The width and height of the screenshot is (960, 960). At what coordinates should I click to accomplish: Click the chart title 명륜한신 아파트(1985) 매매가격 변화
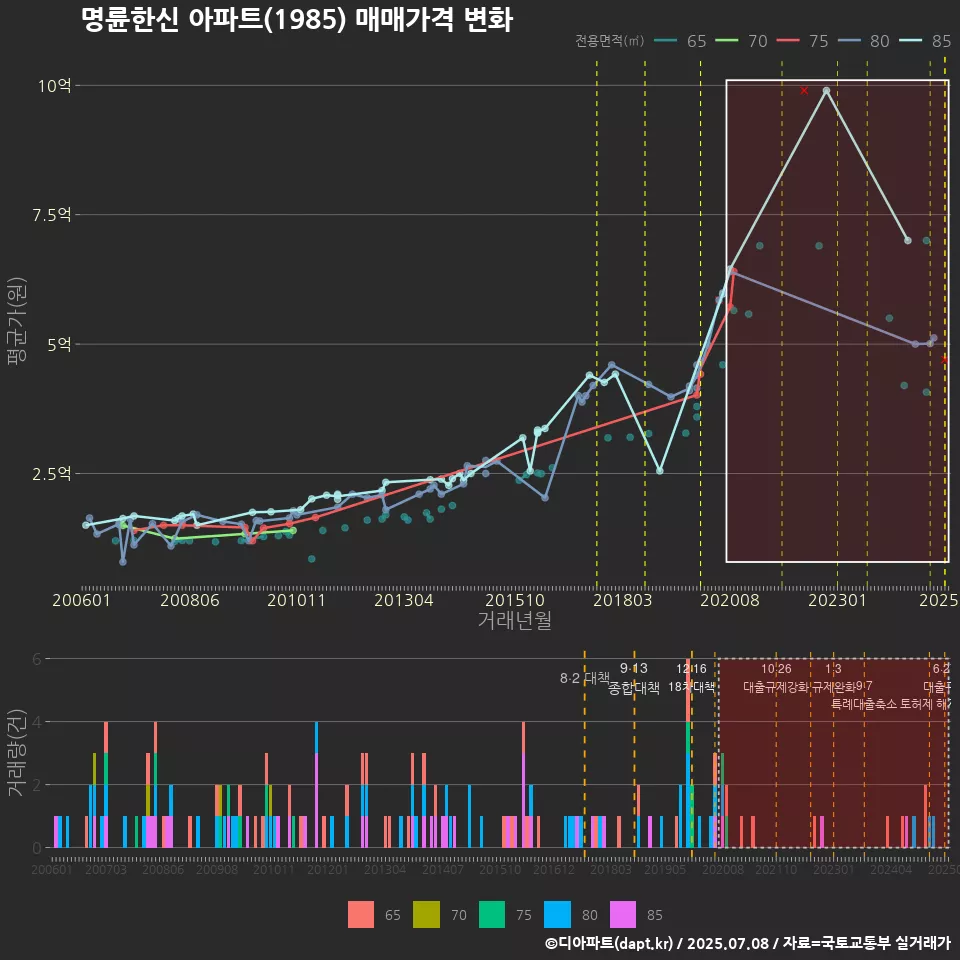pyautogui.click(x=297, y=20)
